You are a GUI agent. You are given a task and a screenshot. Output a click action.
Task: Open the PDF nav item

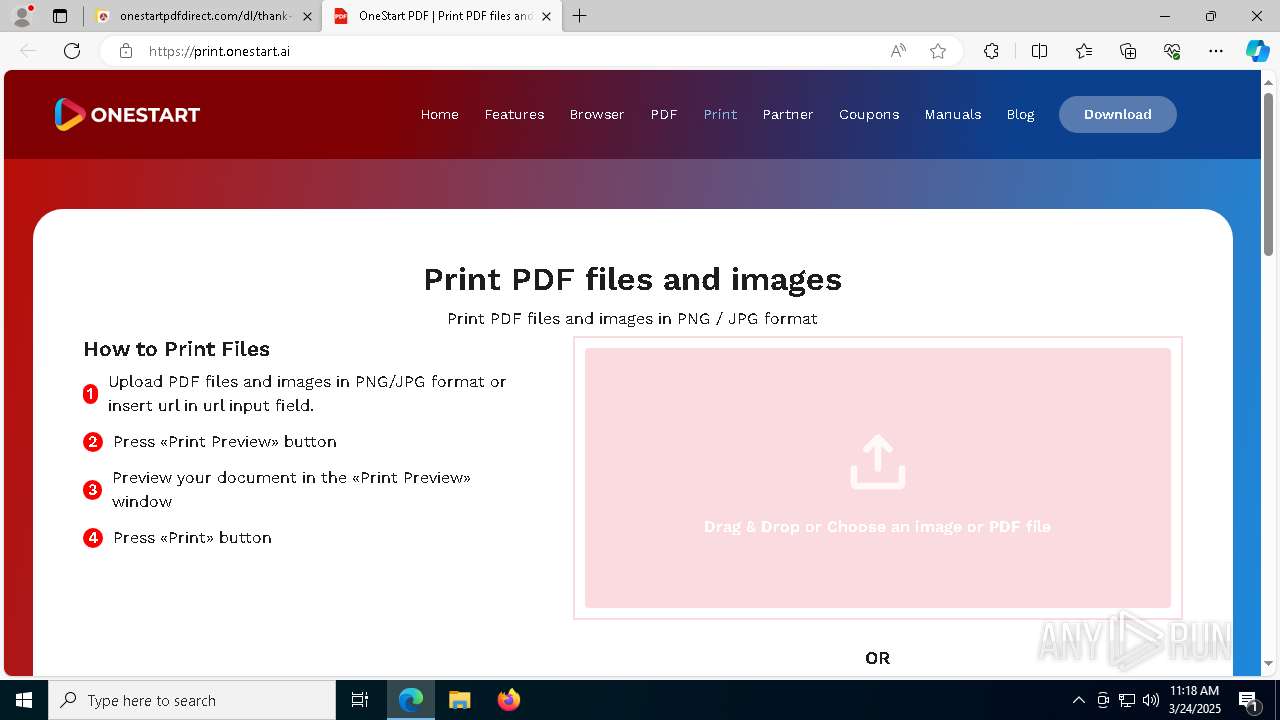pyautogui.click(x=664, y=114)
